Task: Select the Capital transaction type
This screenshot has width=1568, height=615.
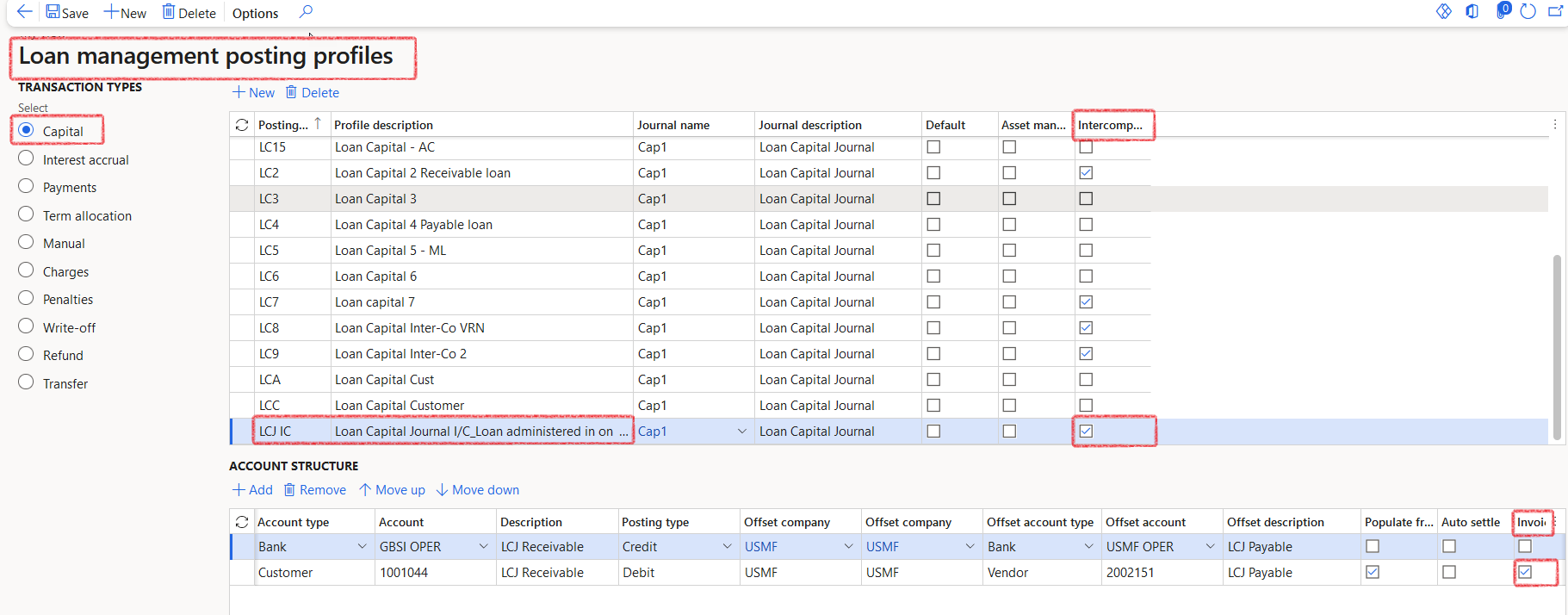Action: coord(27,130)
